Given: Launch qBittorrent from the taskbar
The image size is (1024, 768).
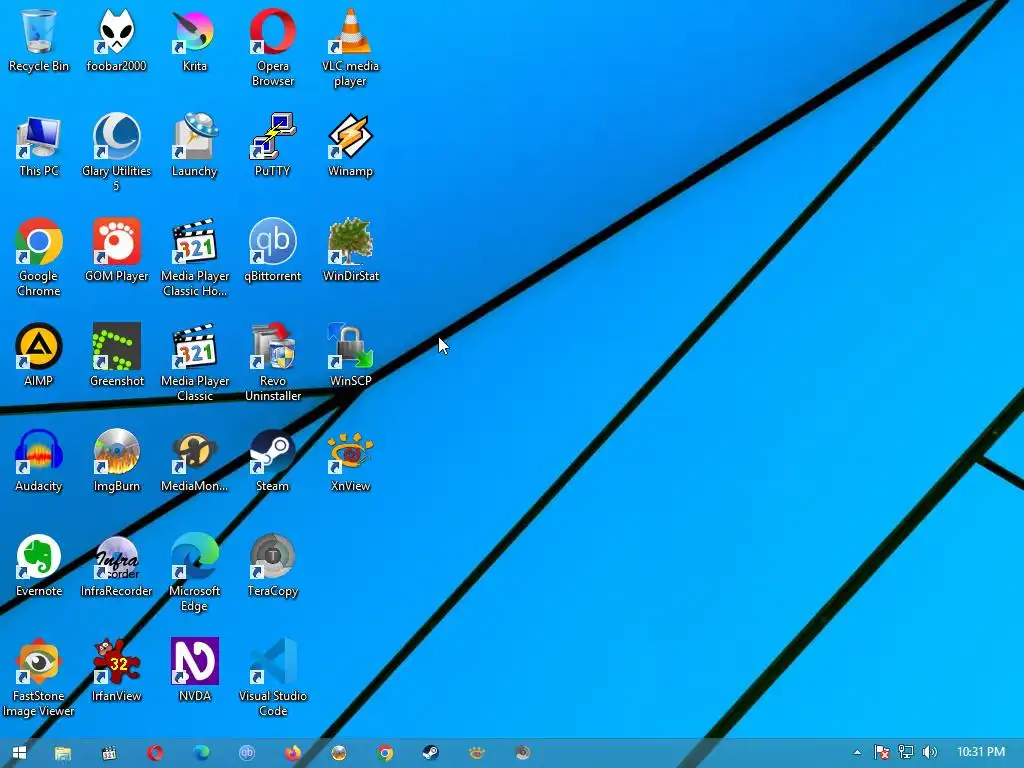Looking at the screenshot, I should tap(247, 753).
